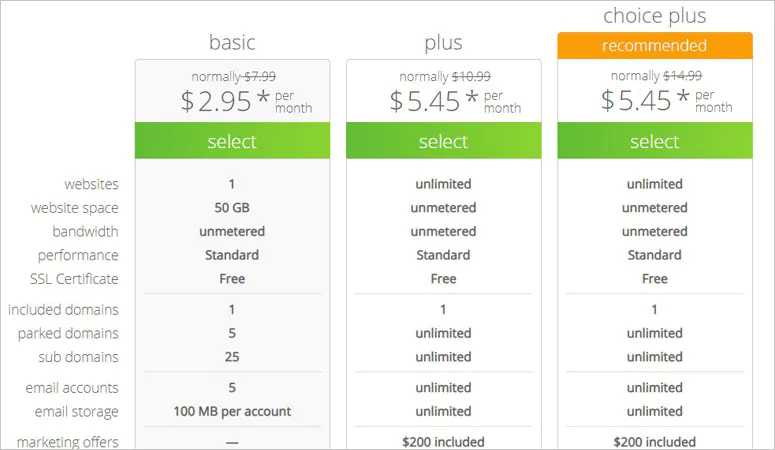Click select button for plus plan
The height and width of the screenshot is (450, 775).
pyautogui.click(x=443, y=141)
